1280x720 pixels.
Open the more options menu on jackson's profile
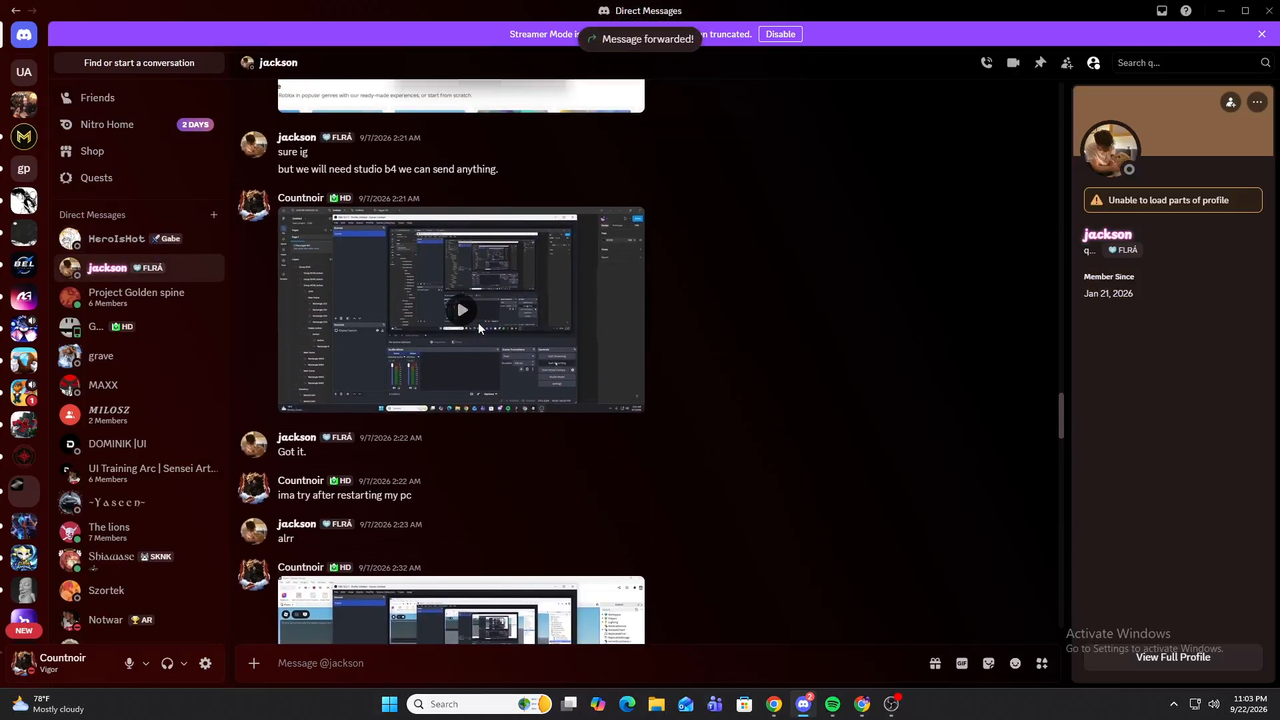point(1257,102)
